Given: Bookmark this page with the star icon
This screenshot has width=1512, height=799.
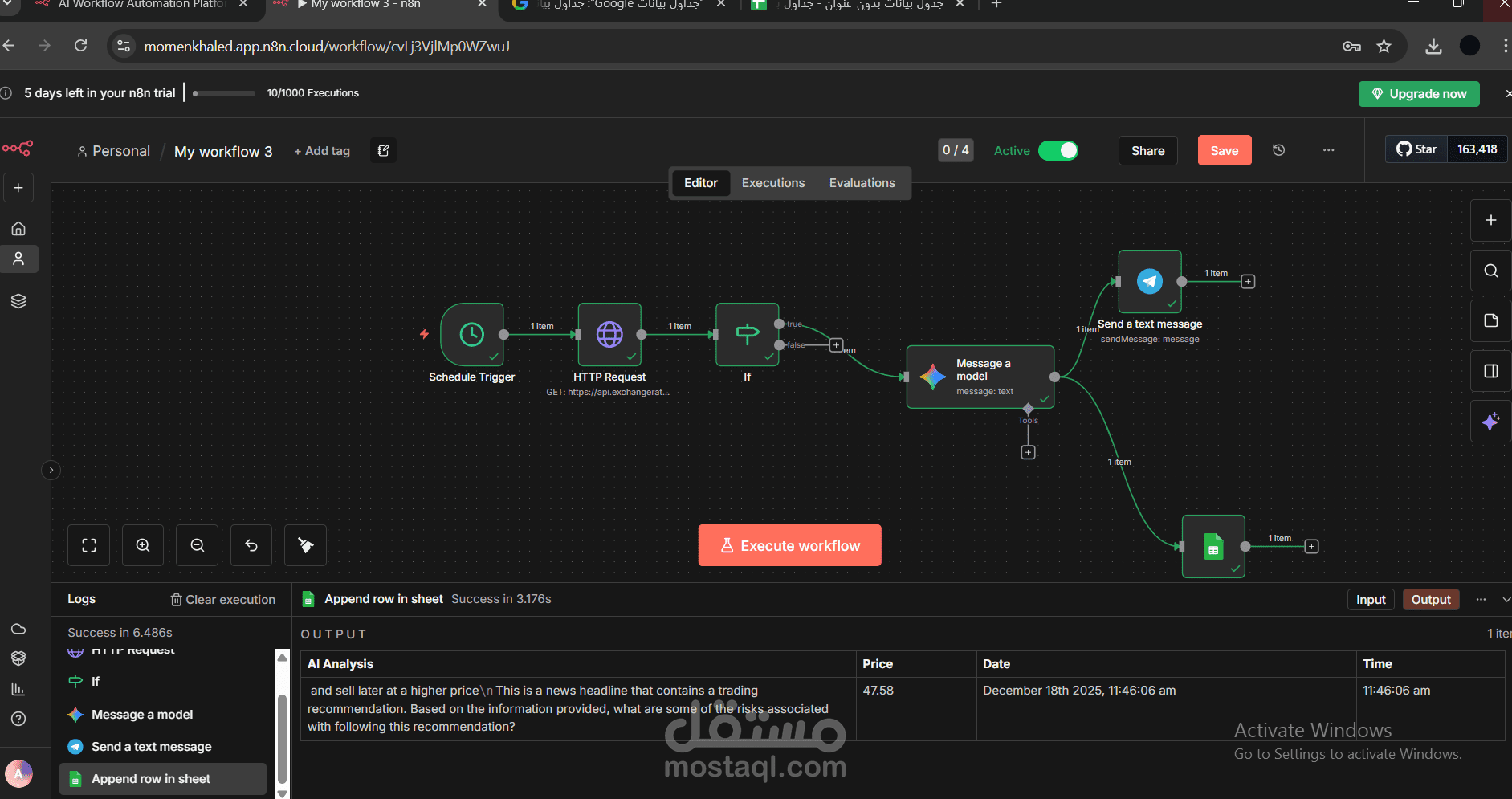Looking at the screenshot, I should pyautogui.click(x=1384, y=46).
